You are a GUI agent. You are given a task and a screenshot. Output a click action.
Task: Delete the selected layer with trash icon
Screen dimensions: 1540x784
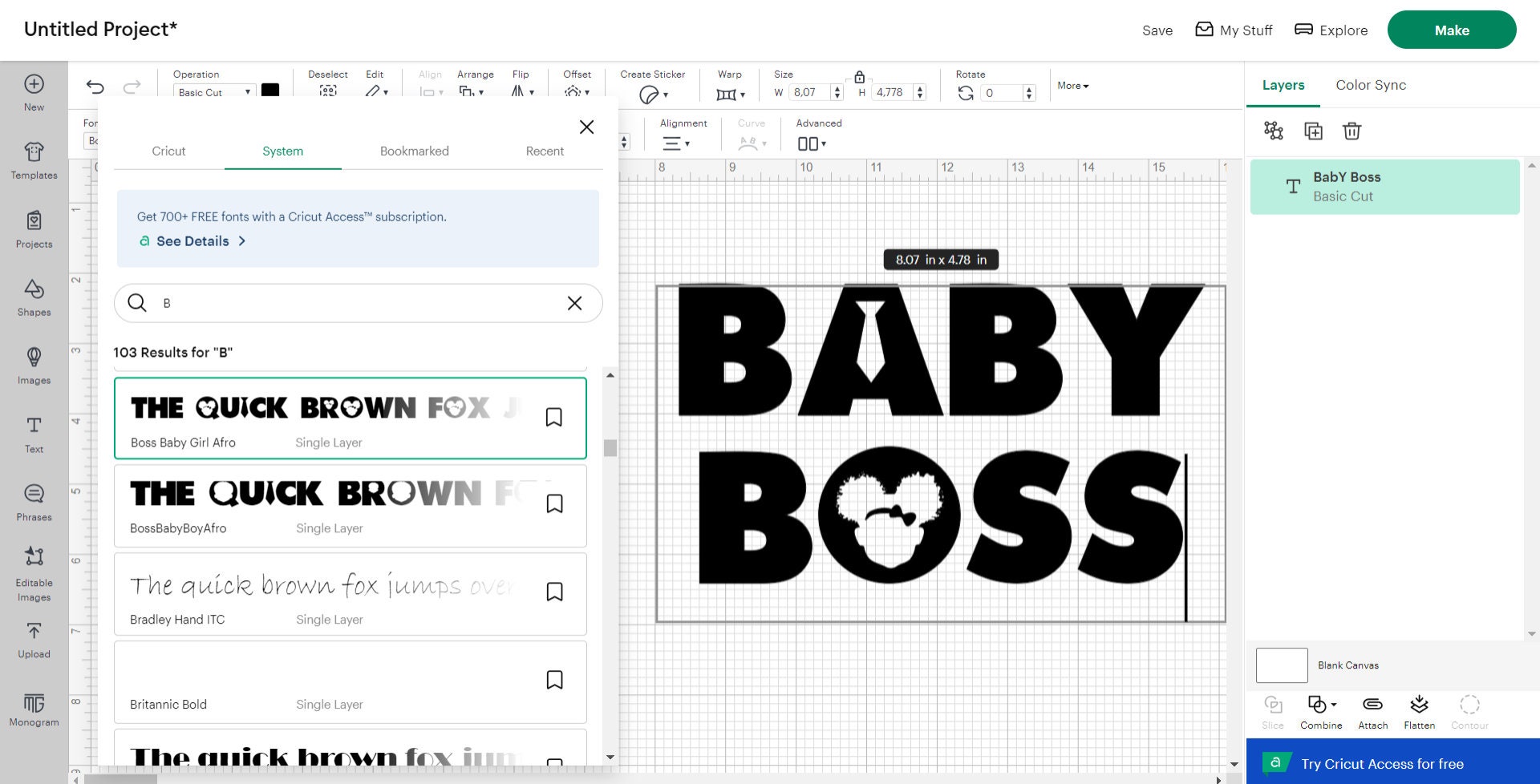1352,131
